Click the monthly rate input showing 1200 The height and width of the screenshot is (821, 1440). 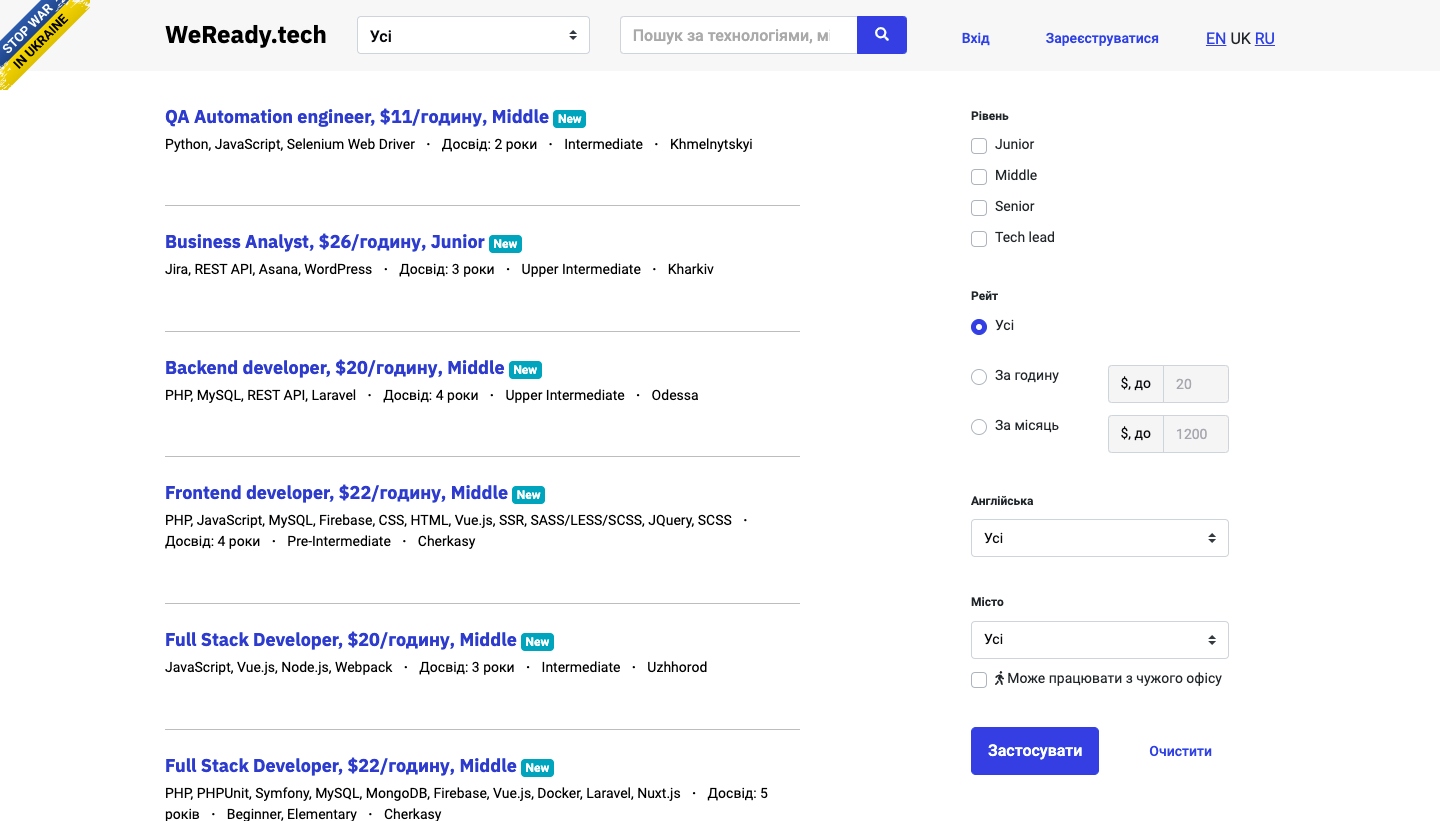pyautogui.click(x=1196, y=434)
